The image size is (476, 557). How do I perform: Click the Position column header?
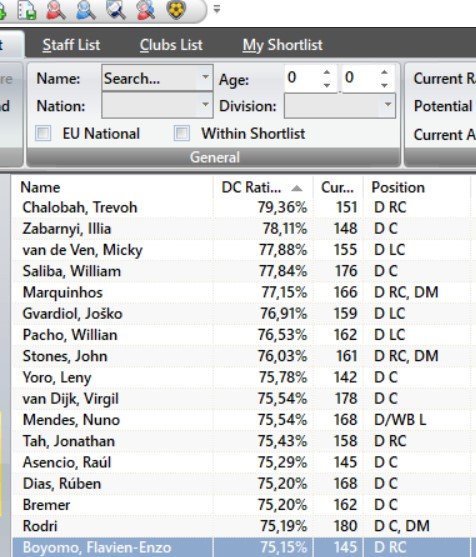398,188
